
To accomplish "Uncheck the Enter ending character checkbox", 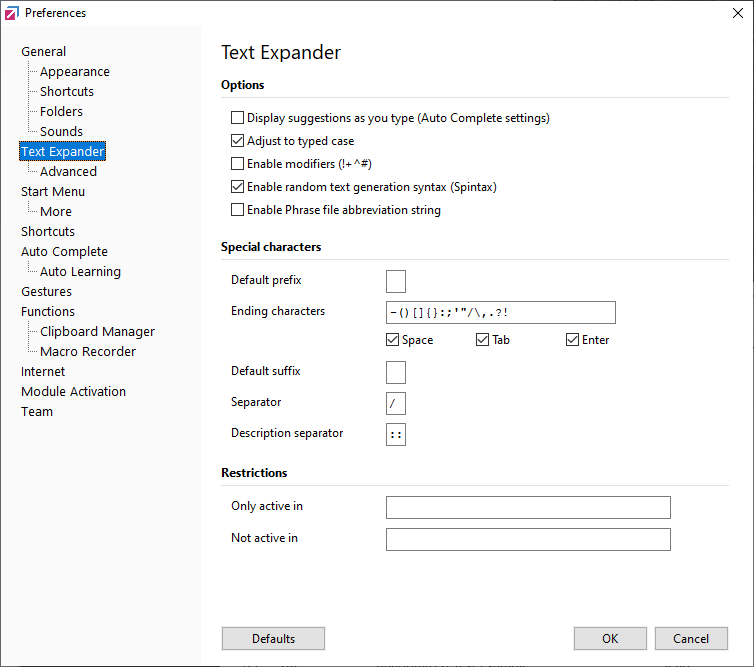I will pyautogui.click(x=573, y=340).
